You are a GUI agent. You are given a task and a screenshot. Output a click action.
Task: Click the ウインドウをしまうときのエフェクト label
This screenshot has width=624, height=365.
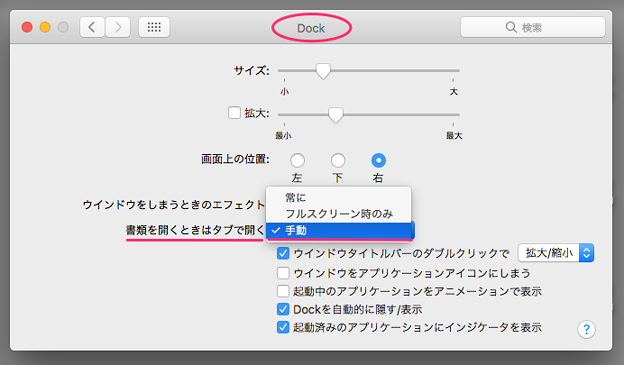point(174,205)
